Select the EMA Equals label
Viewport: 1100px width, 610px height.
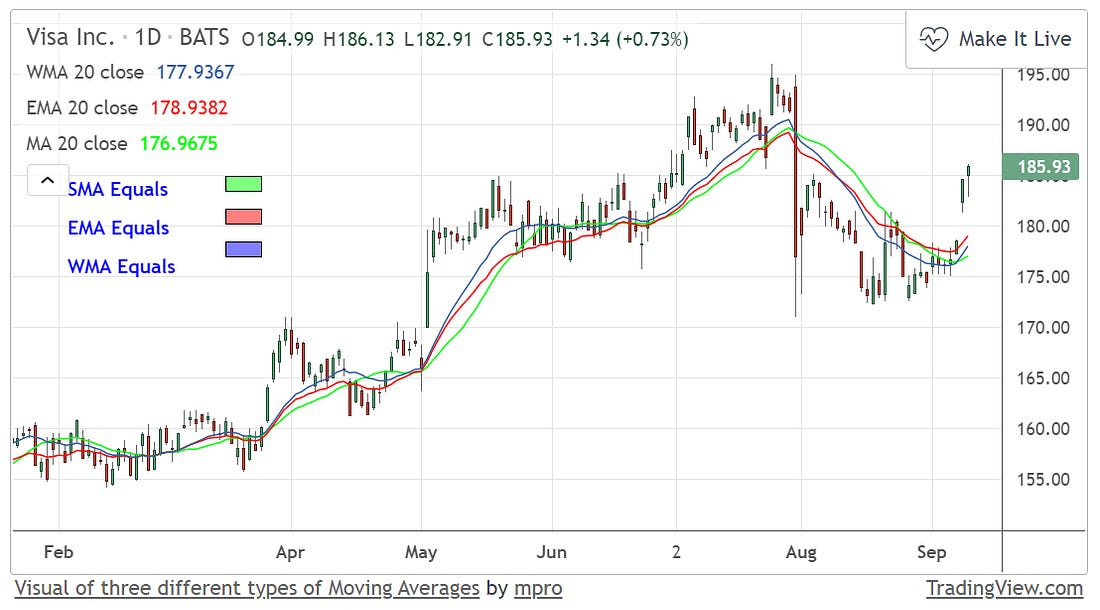[119, 228]
